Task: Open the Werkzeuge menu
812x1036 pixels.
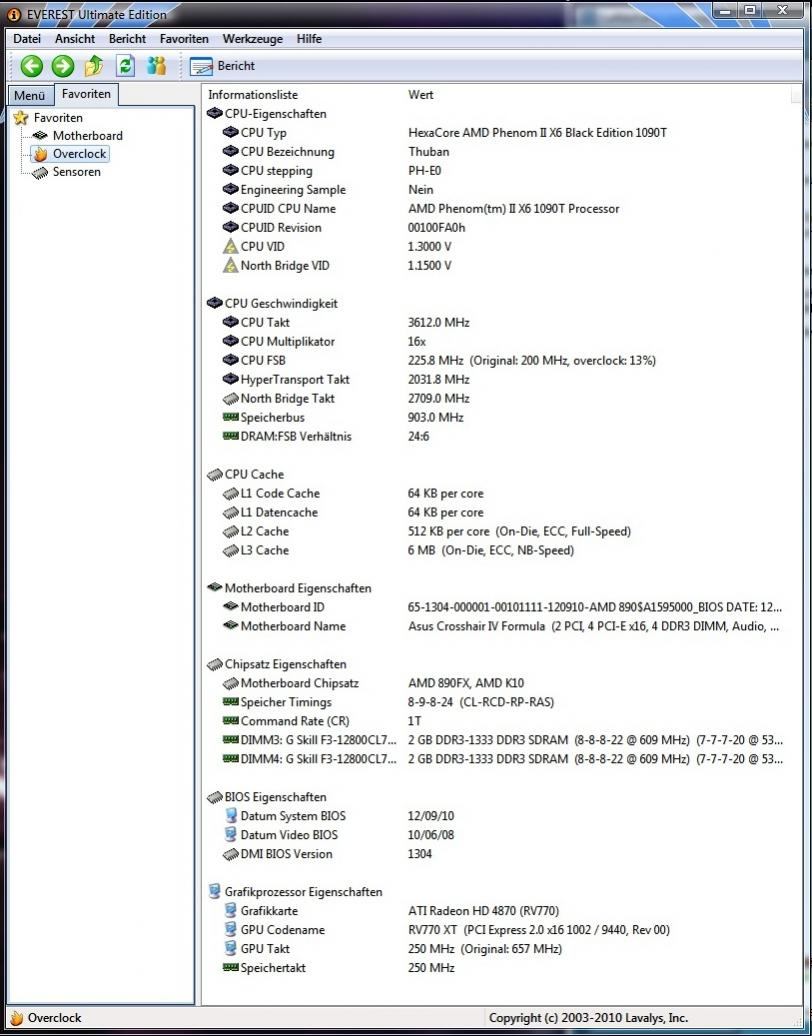Action: (x=252, y=39)
